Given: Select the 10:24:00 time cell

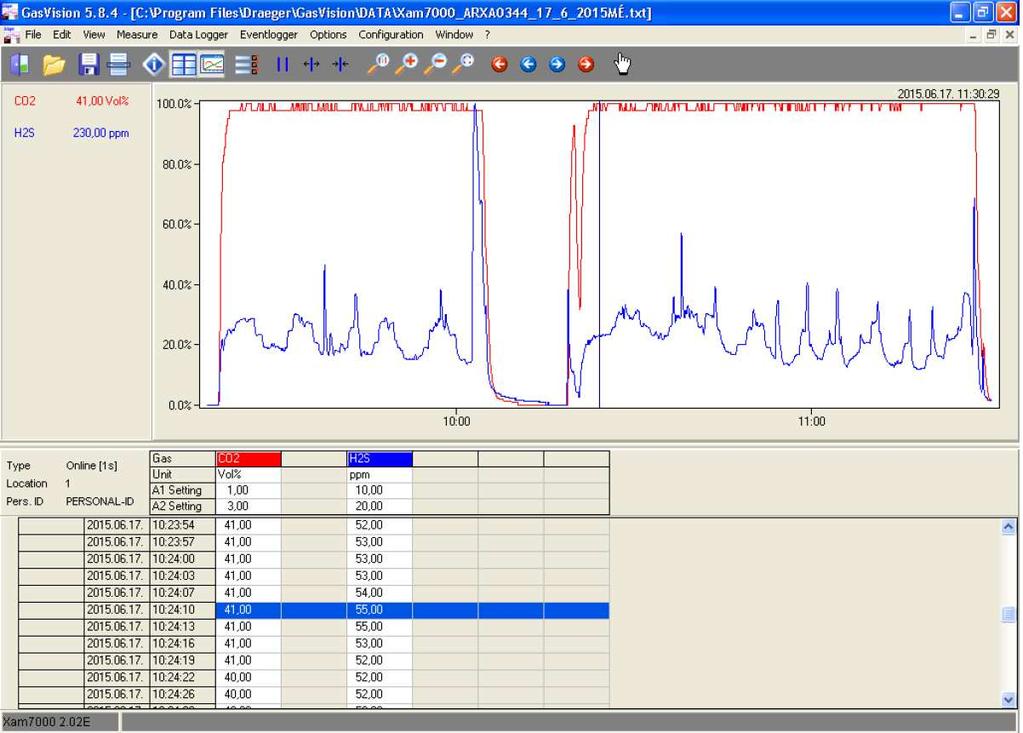Looking at the screenshot, I should coord(183,559).
